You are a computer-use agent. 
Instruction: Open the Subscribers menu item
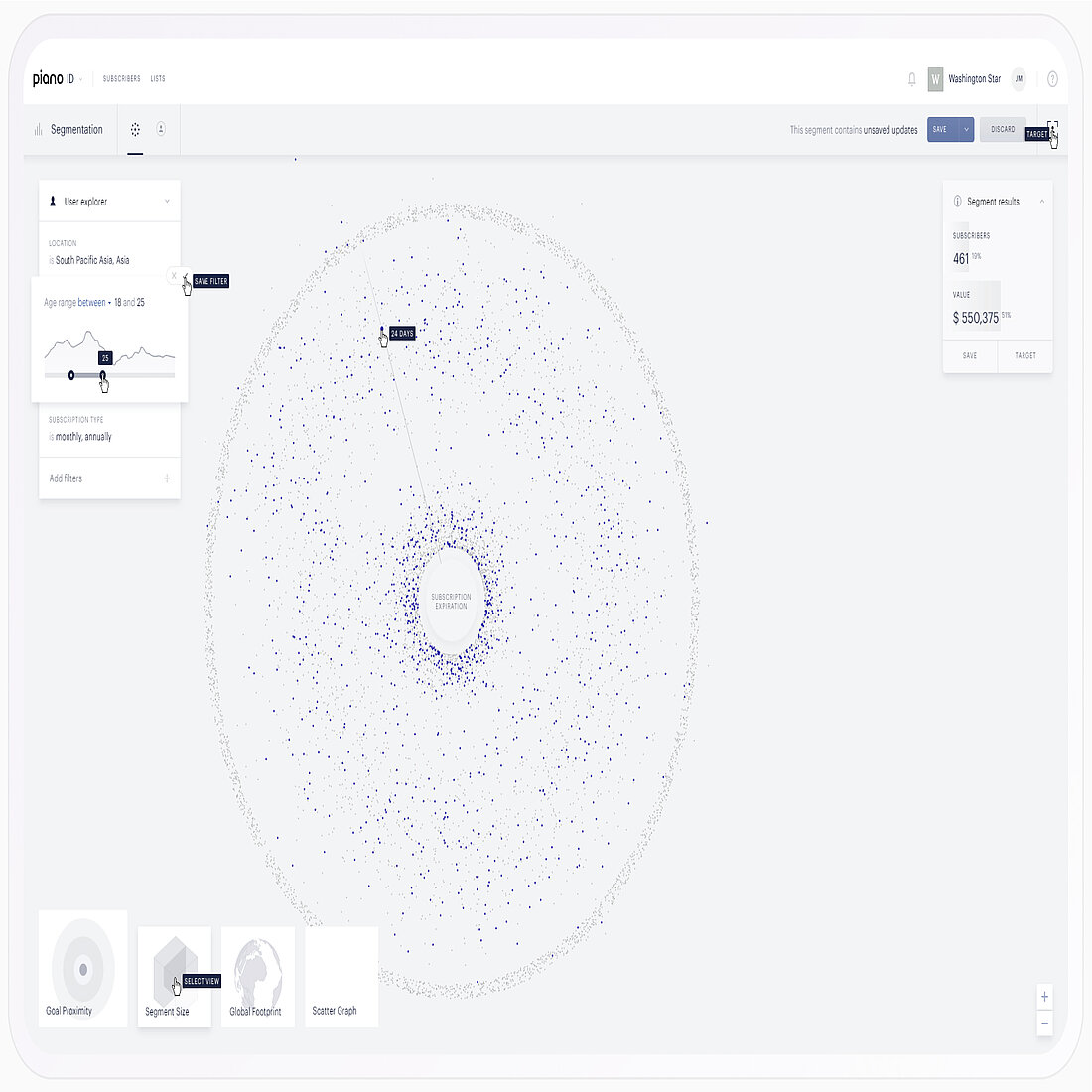pos(121,78)
